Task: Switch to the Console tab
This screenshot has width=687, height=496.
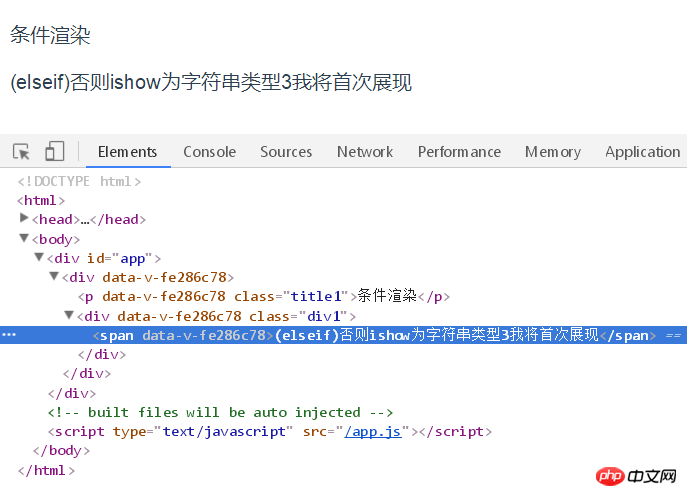Action: coord(209,152)
